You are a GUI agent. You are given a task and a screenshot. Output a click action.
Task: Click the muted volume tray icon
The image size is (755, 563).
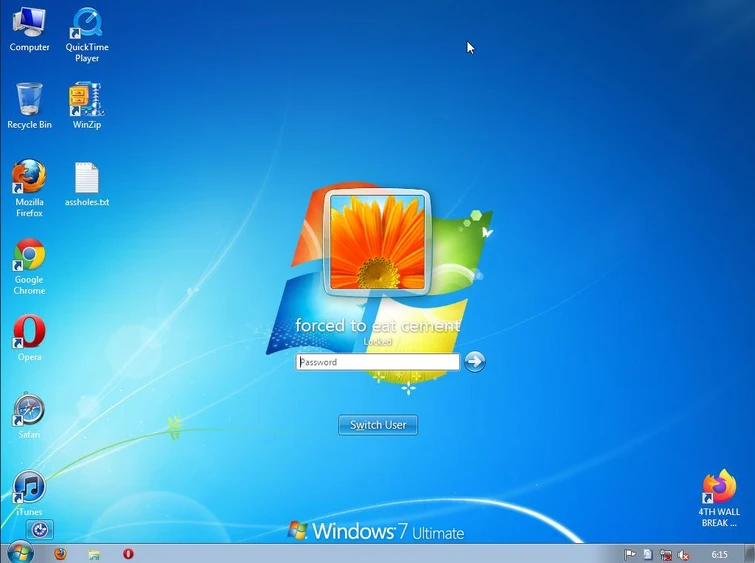(683, 555)
